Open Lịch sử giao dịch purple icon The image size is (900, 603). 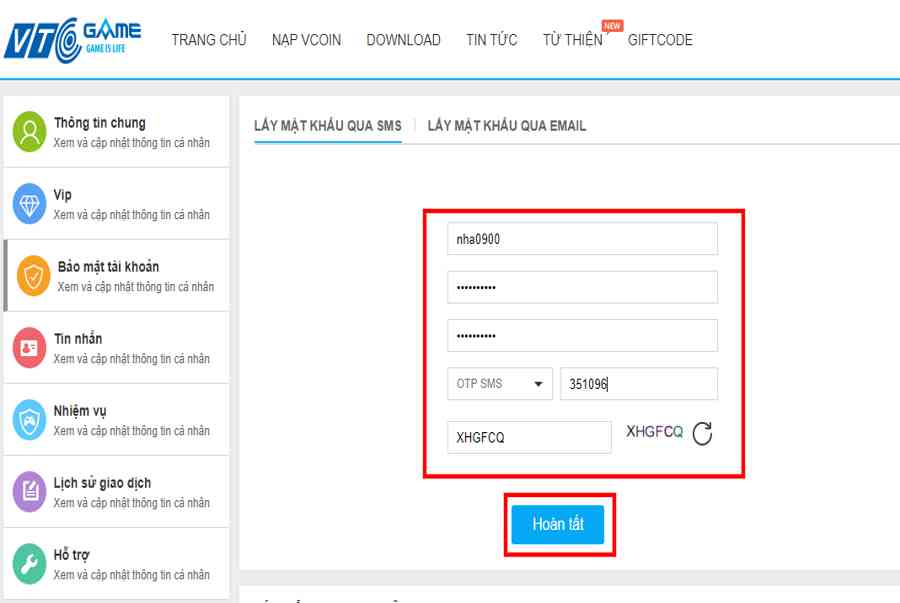click(x=29, y=492)
